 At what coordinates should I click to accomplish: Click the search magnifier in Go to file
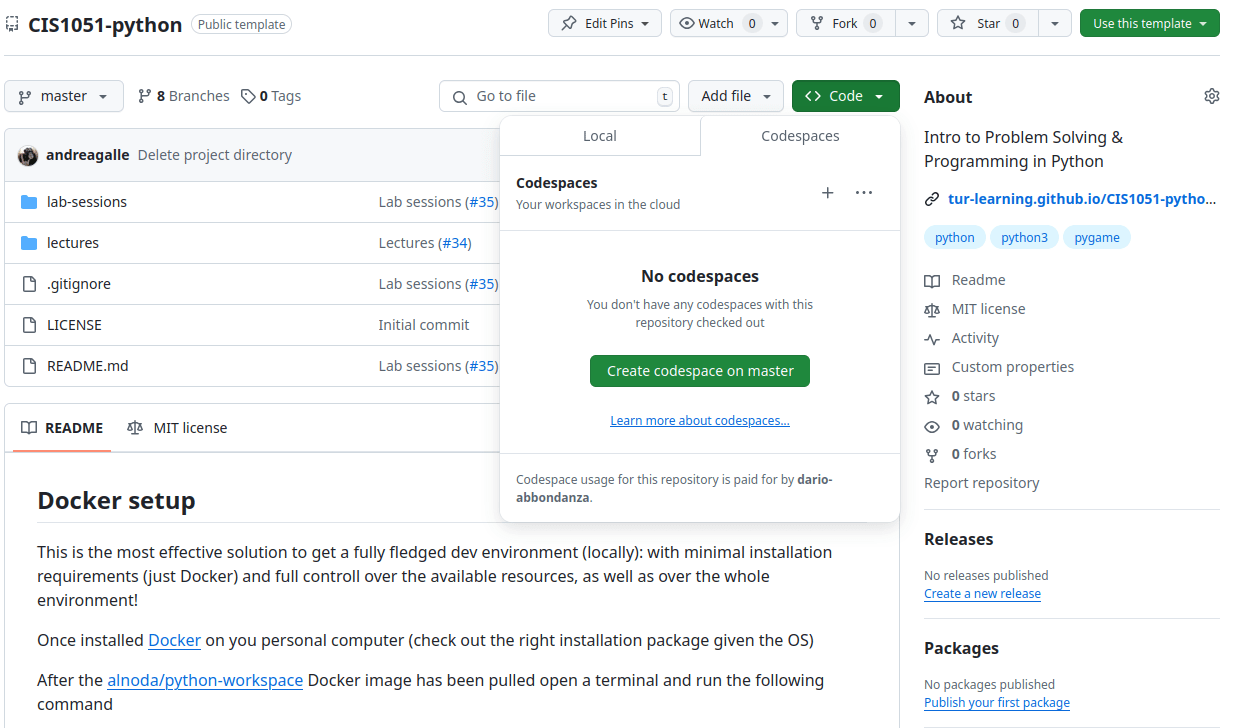point(460,97)
